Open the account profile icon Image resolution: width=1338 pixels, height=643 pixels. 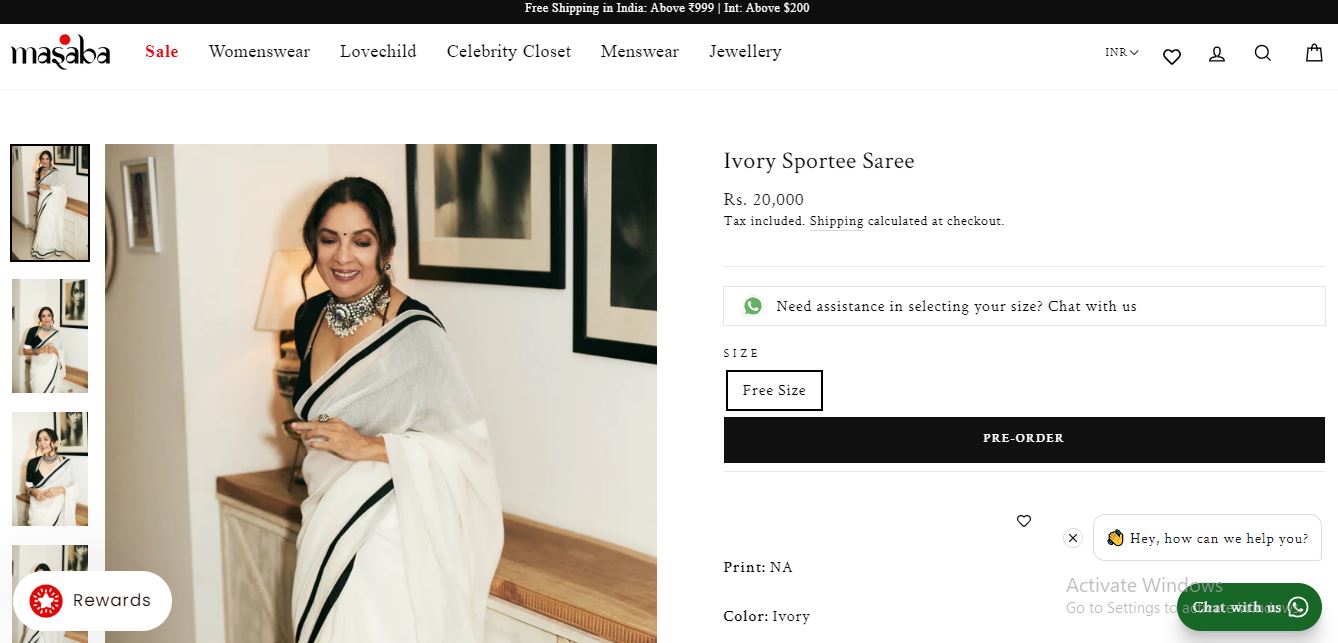(x=1217, y=54)
